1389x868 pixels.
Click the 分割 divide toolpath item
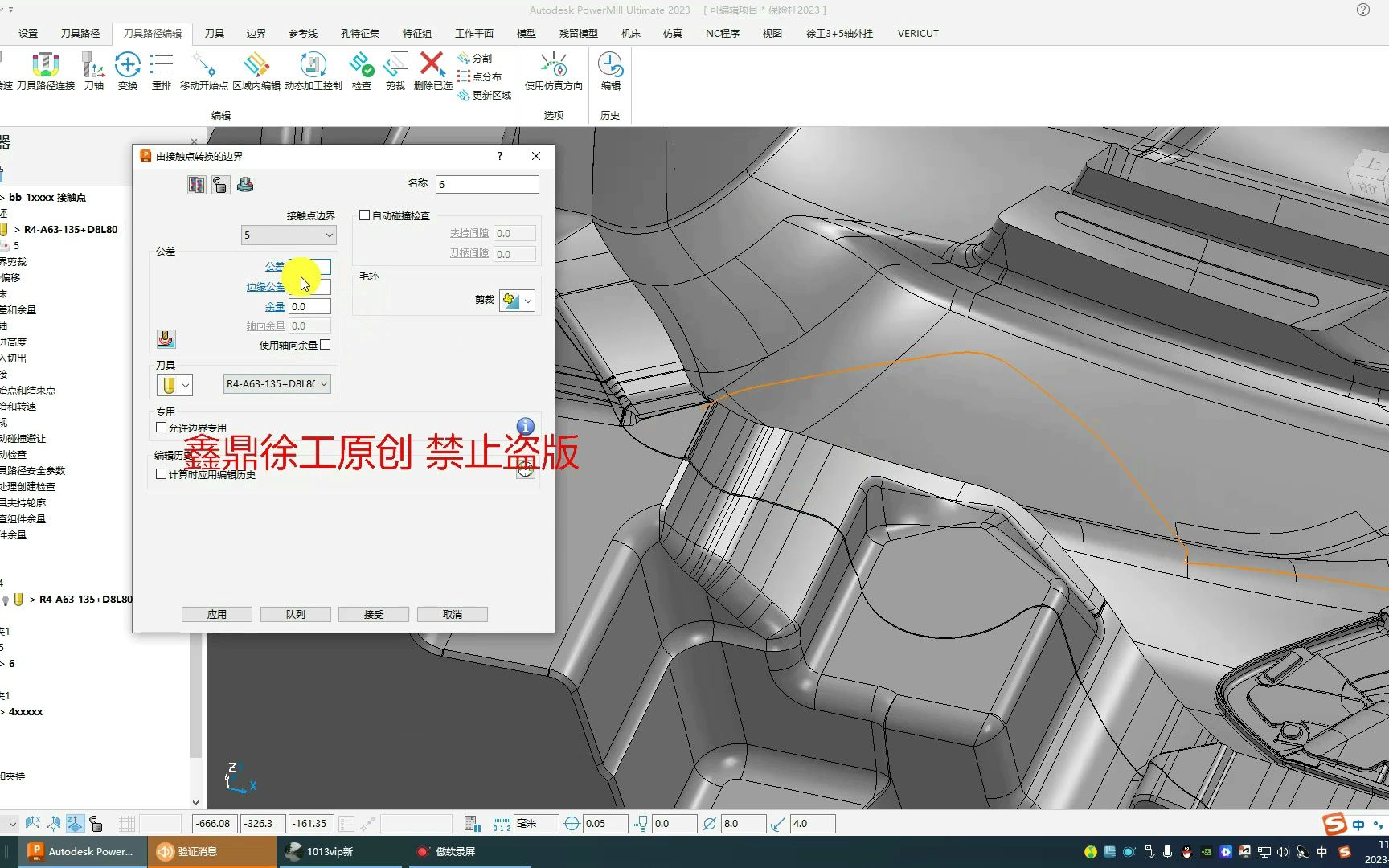coord(474,58)
